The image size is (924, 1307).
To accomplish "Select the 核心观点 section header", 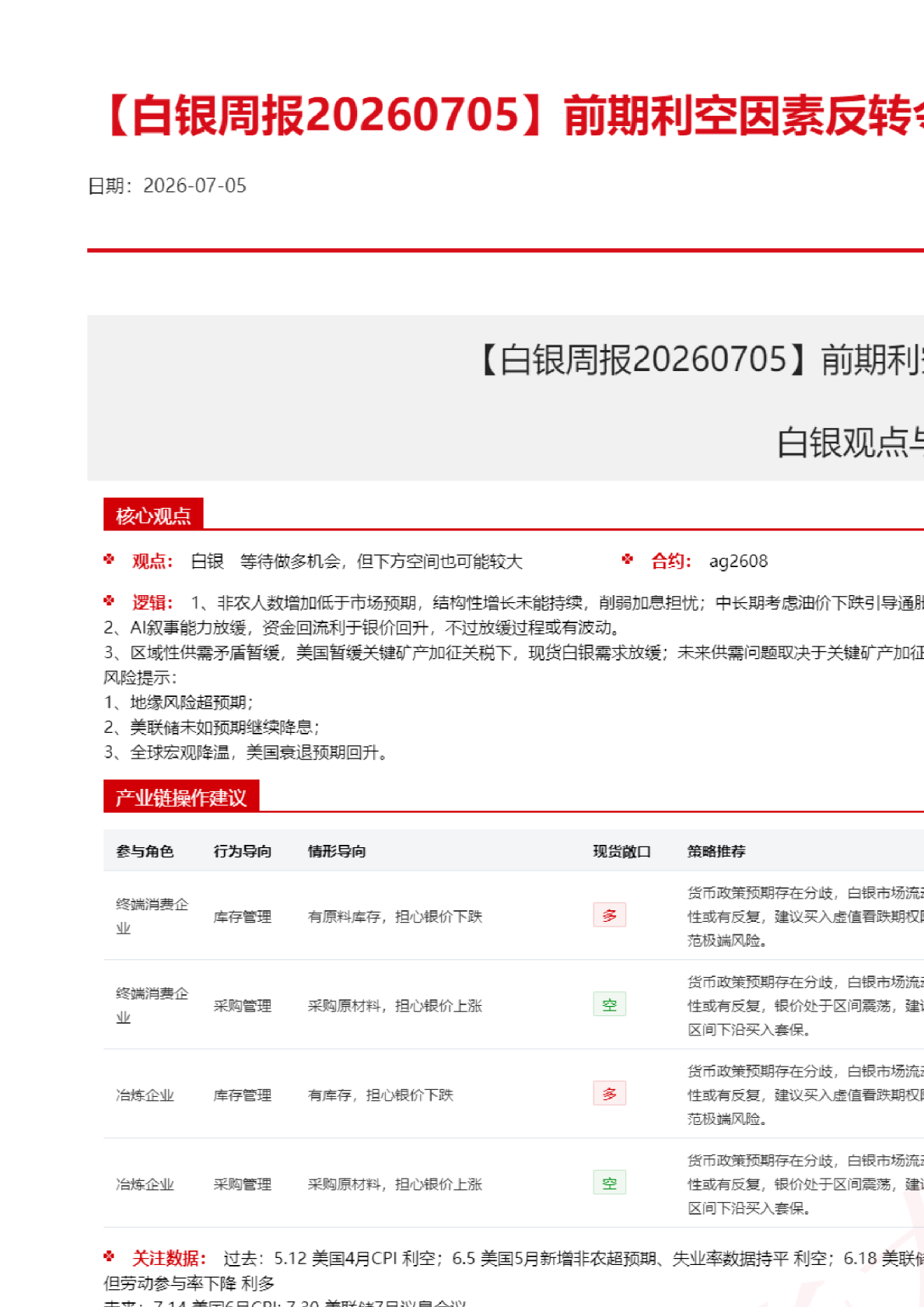I will click(x=153, y=515).
